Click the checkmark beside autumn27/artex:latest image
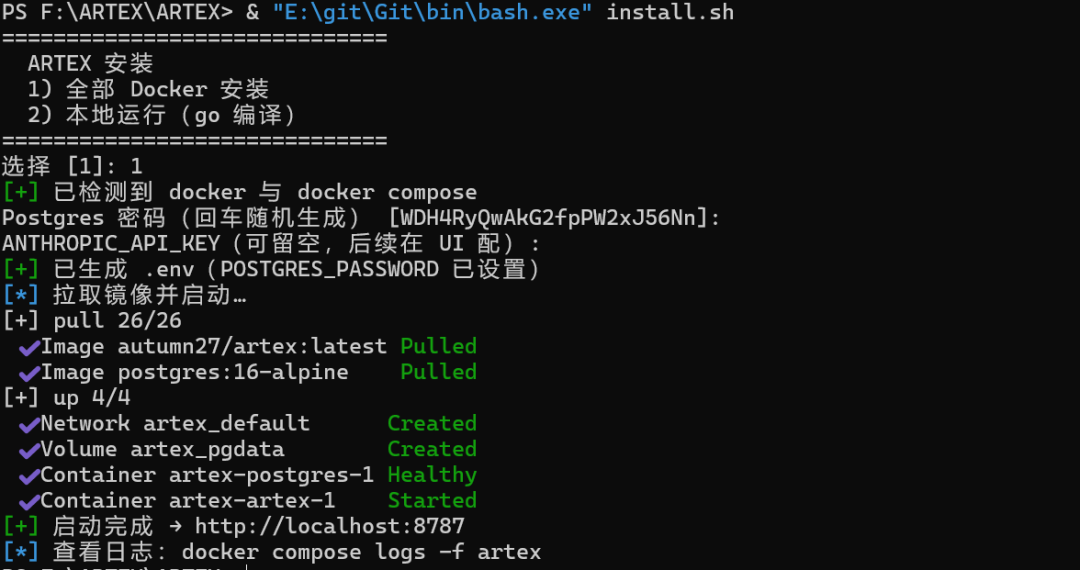 click(x=29, y=348)
